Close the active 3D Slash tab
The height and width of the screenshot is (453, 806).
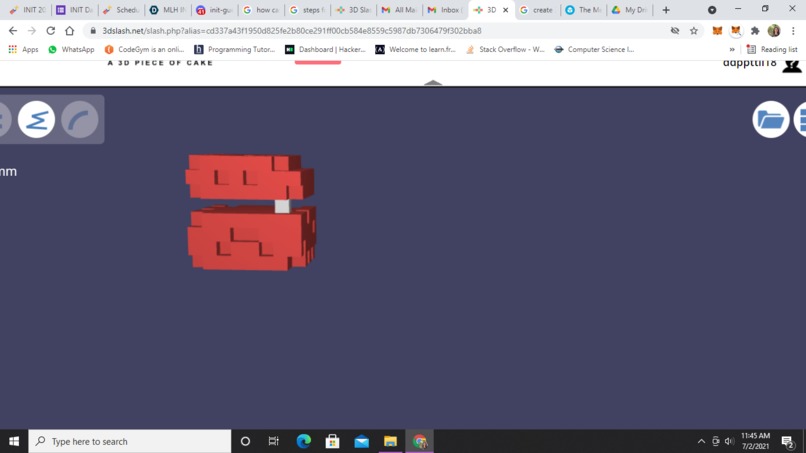tap(505, 10)
